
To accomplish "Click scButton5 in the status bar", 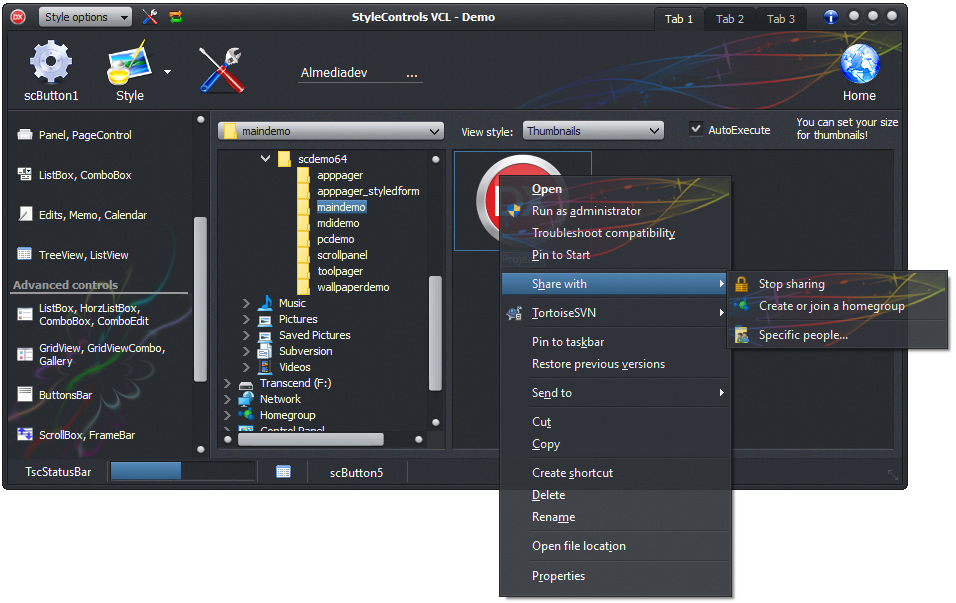I will [x=357, y=473].
